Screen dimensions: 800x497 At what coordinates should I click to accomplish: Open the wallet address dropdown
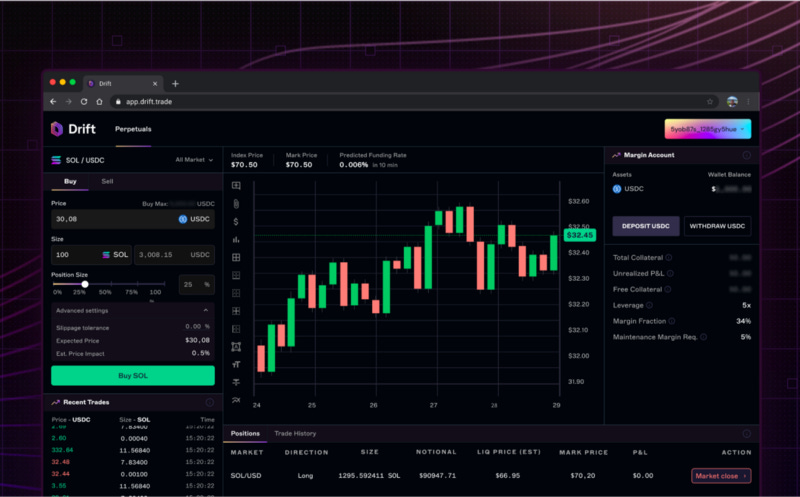(x=708, y=129)
